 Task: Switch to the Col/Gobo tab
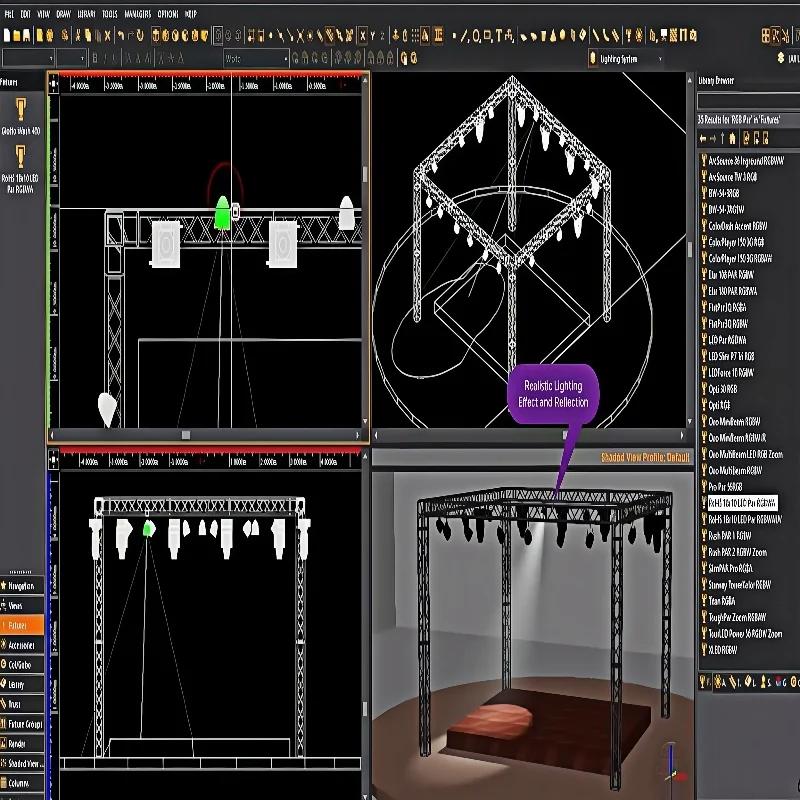click(x=22, y=665)
